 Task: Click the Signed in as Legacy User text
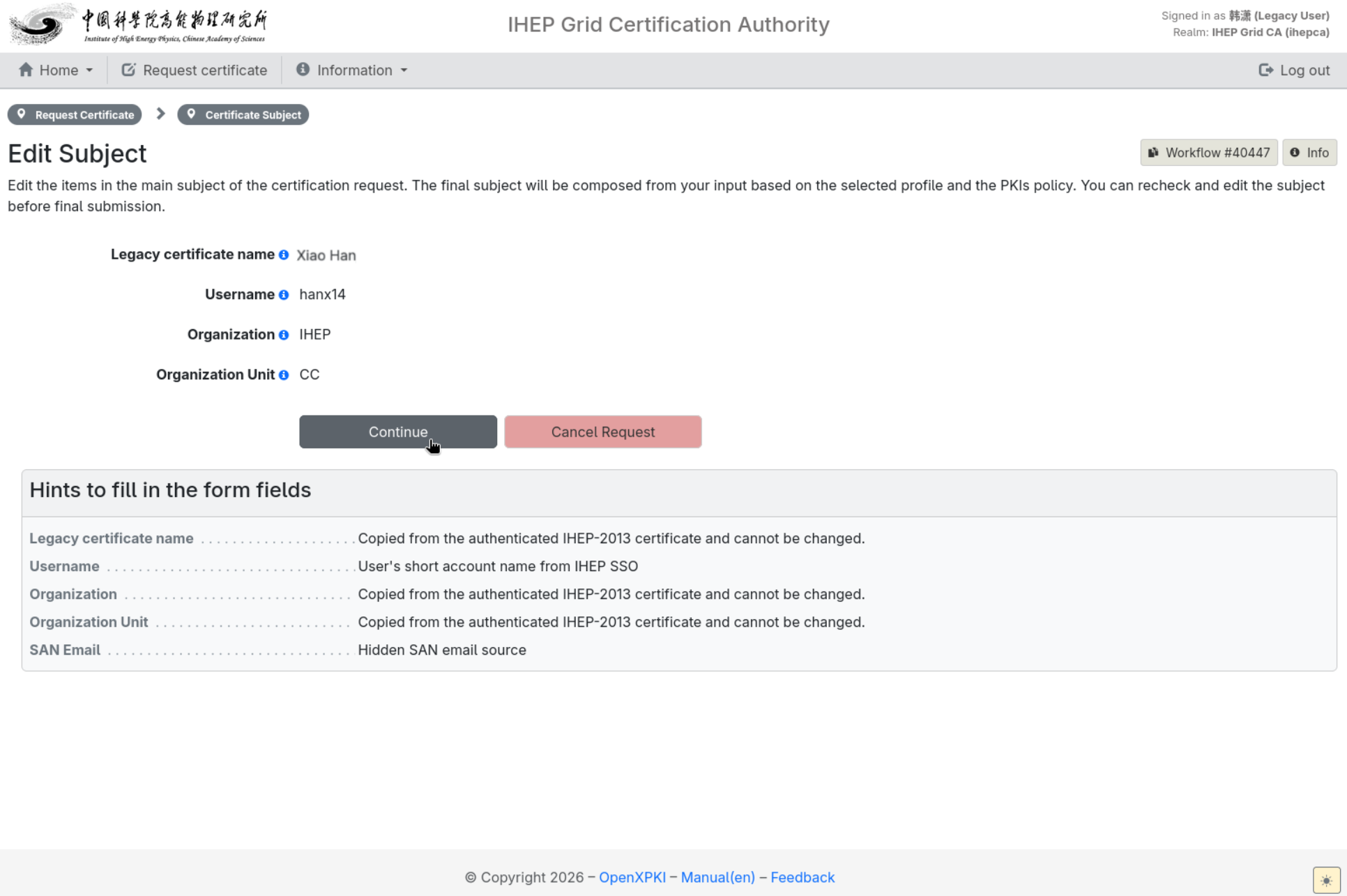pyautogui.click(x=1245, y=15)
